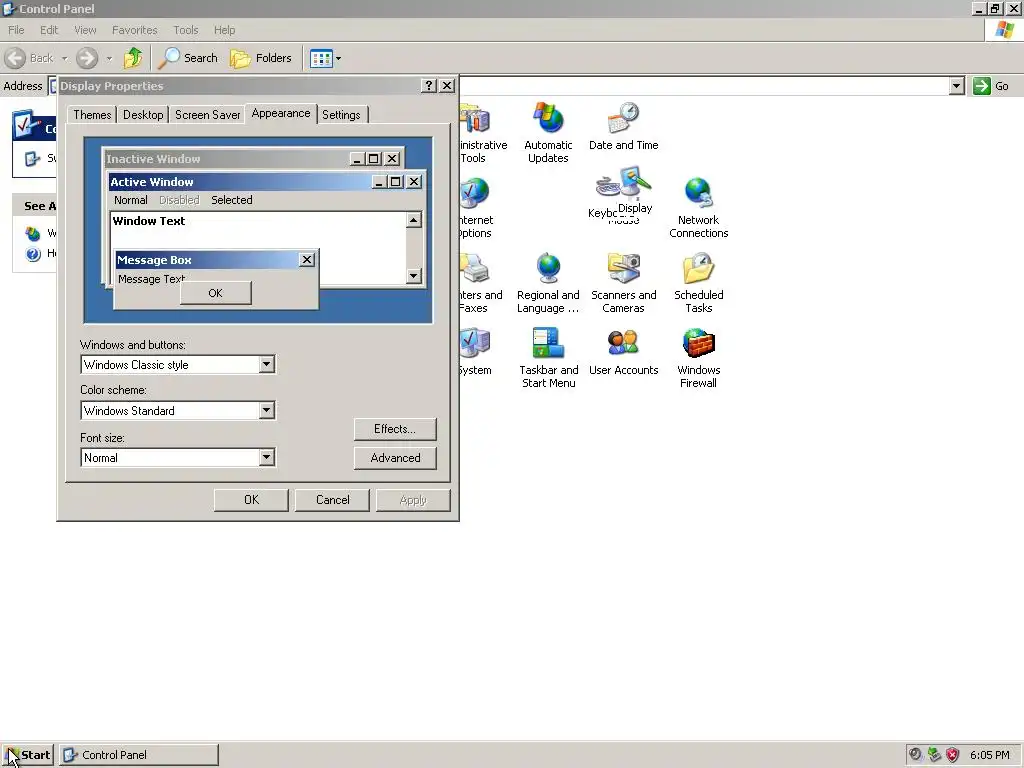1024x768 pixels.
Task: Click the Go button by address bar
Action: coord(991,86)
